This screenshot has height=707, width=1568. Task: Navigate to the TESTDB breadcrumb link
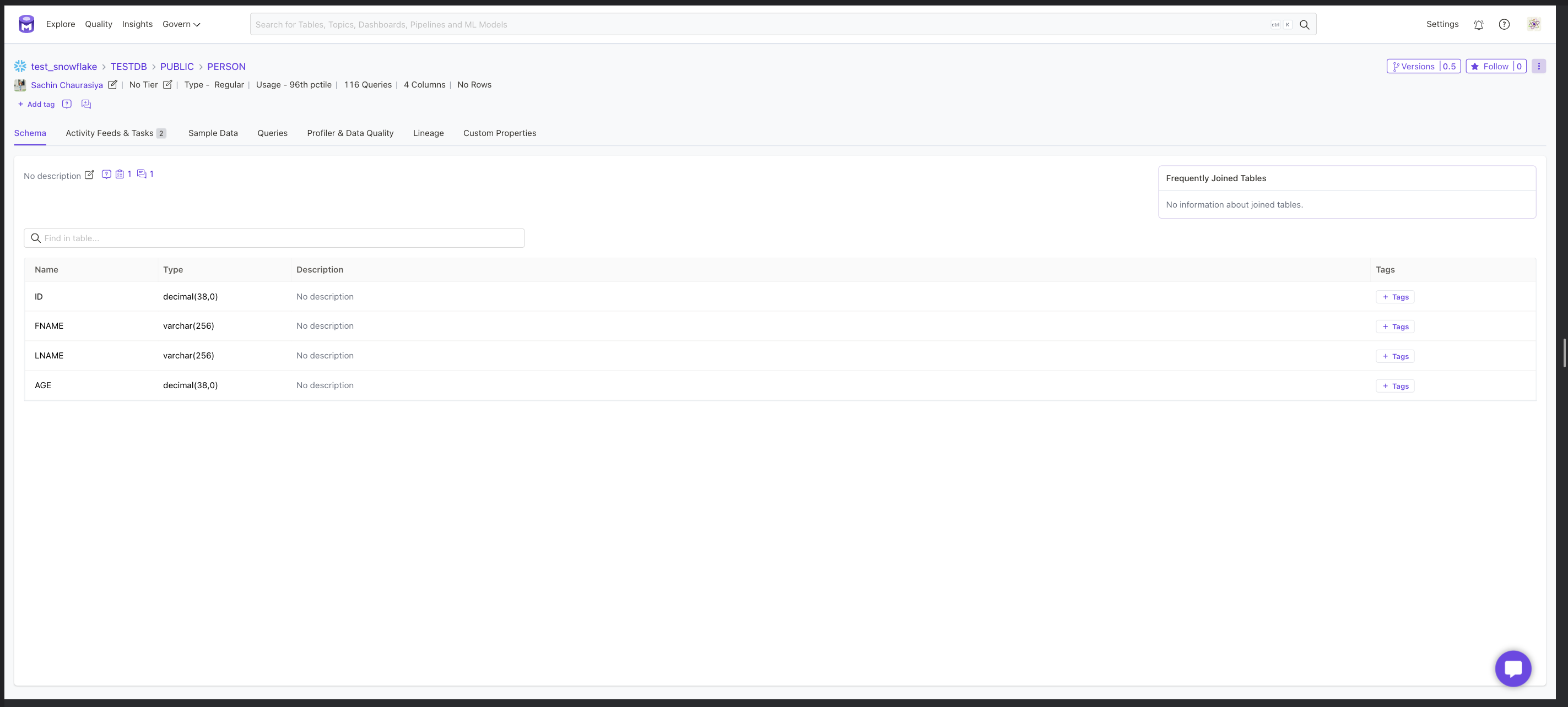coord(129,66)
